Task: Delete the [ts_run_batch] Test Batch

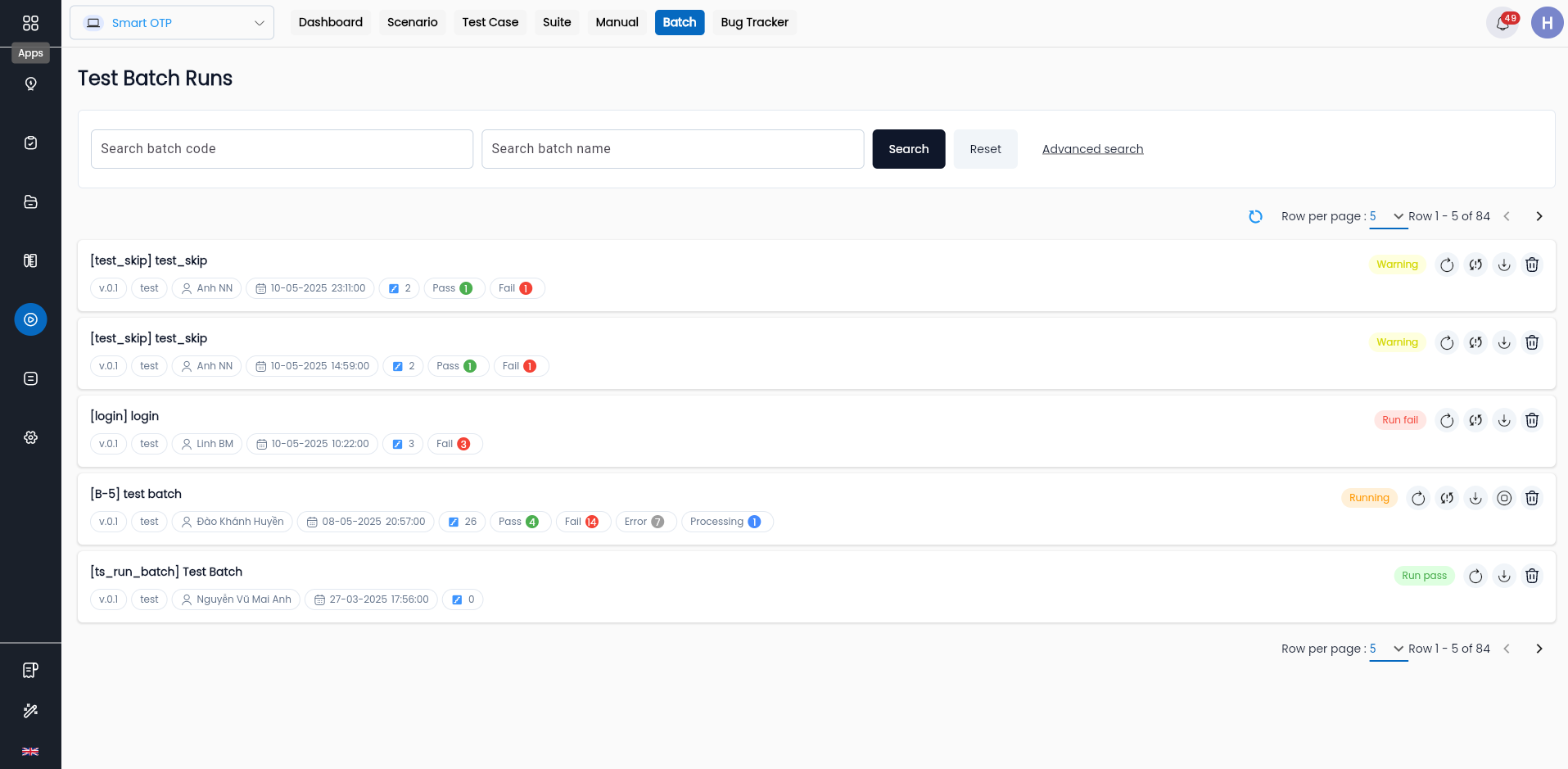Action: coord(1532,576)
